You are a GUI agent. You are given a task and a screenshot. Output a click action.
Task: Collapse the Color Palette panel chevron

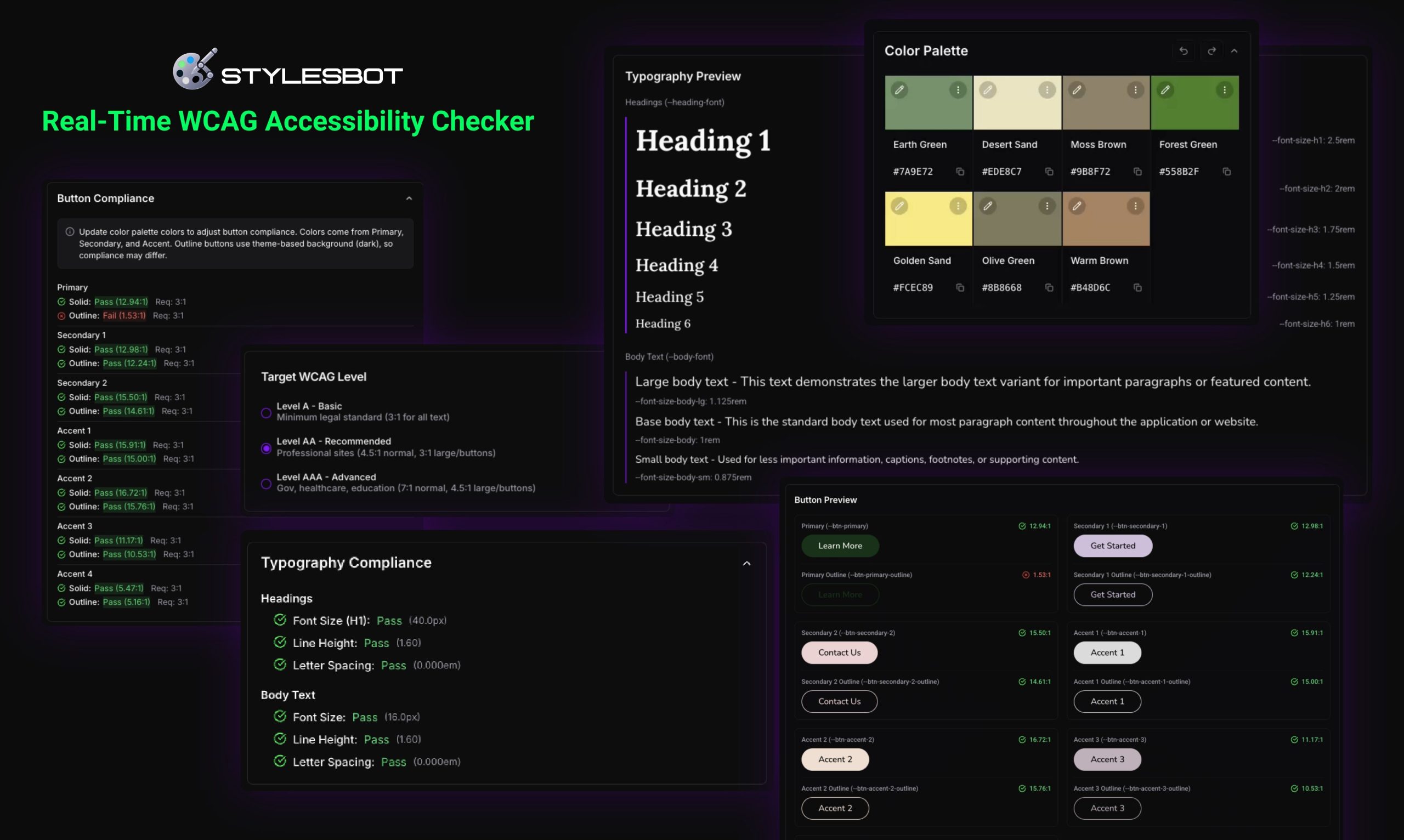click(1234, 51)
